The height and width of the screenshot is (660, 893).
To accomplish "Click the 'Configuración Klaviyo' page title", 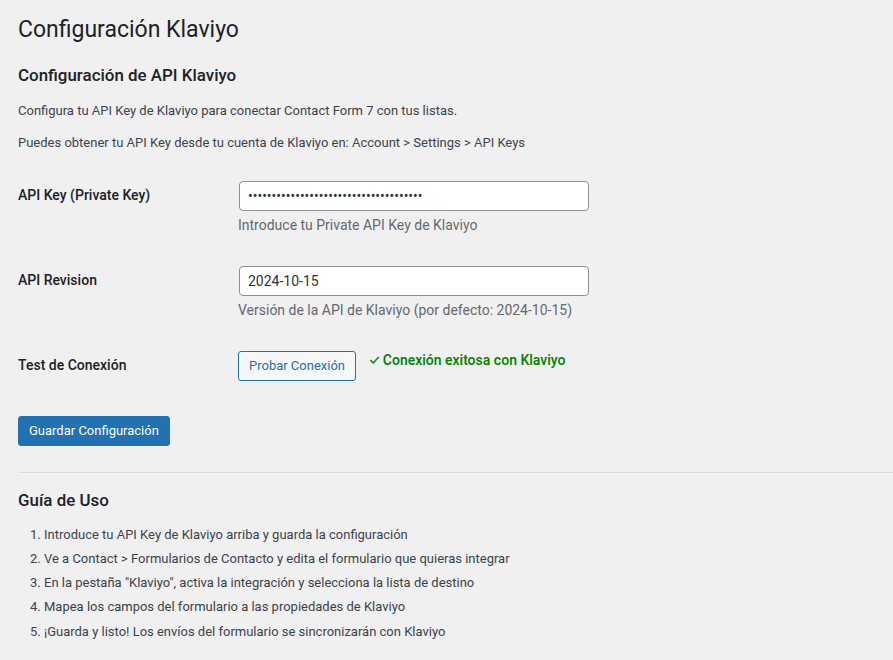I will (128, 29).
